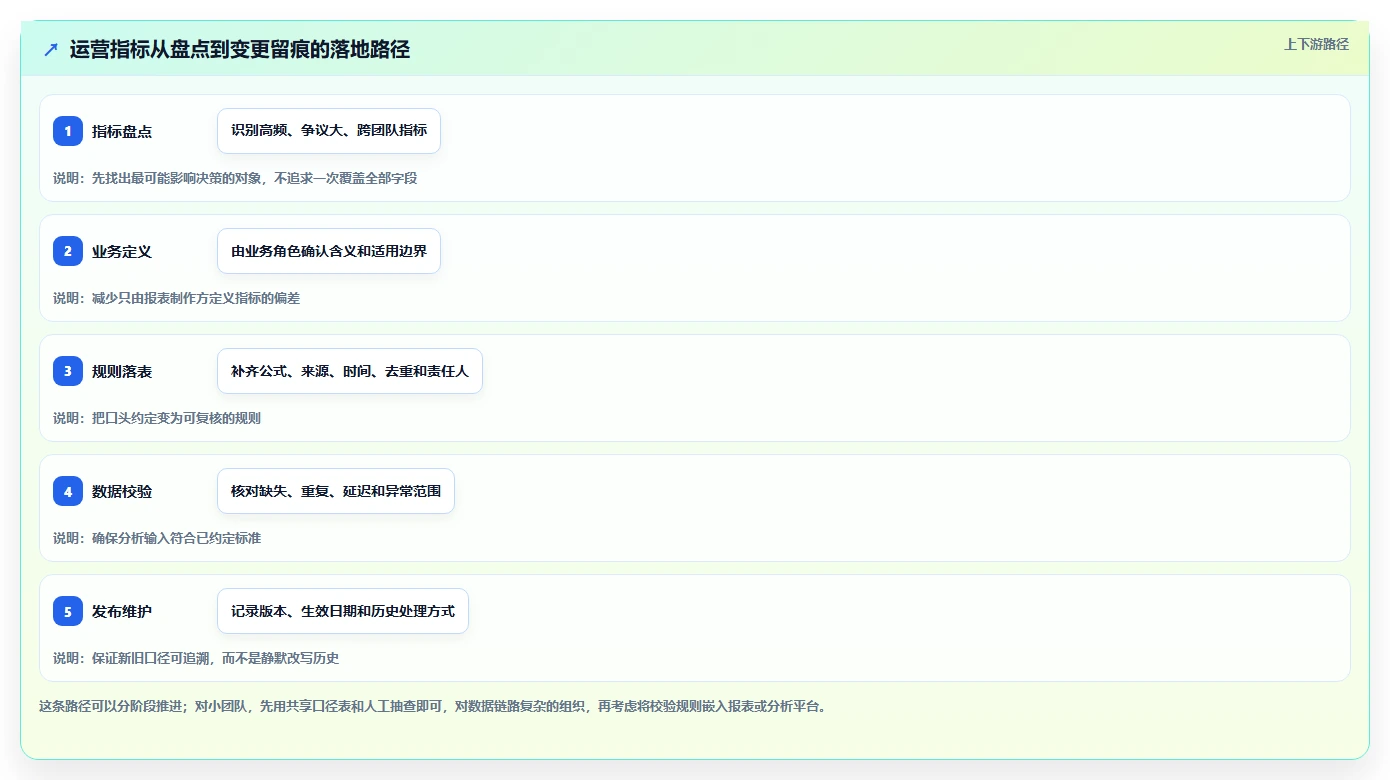Viewport: 1390px width, 780px height.
Task: Select step badge 4 for 数据校验
Action: tap(68, 491)
